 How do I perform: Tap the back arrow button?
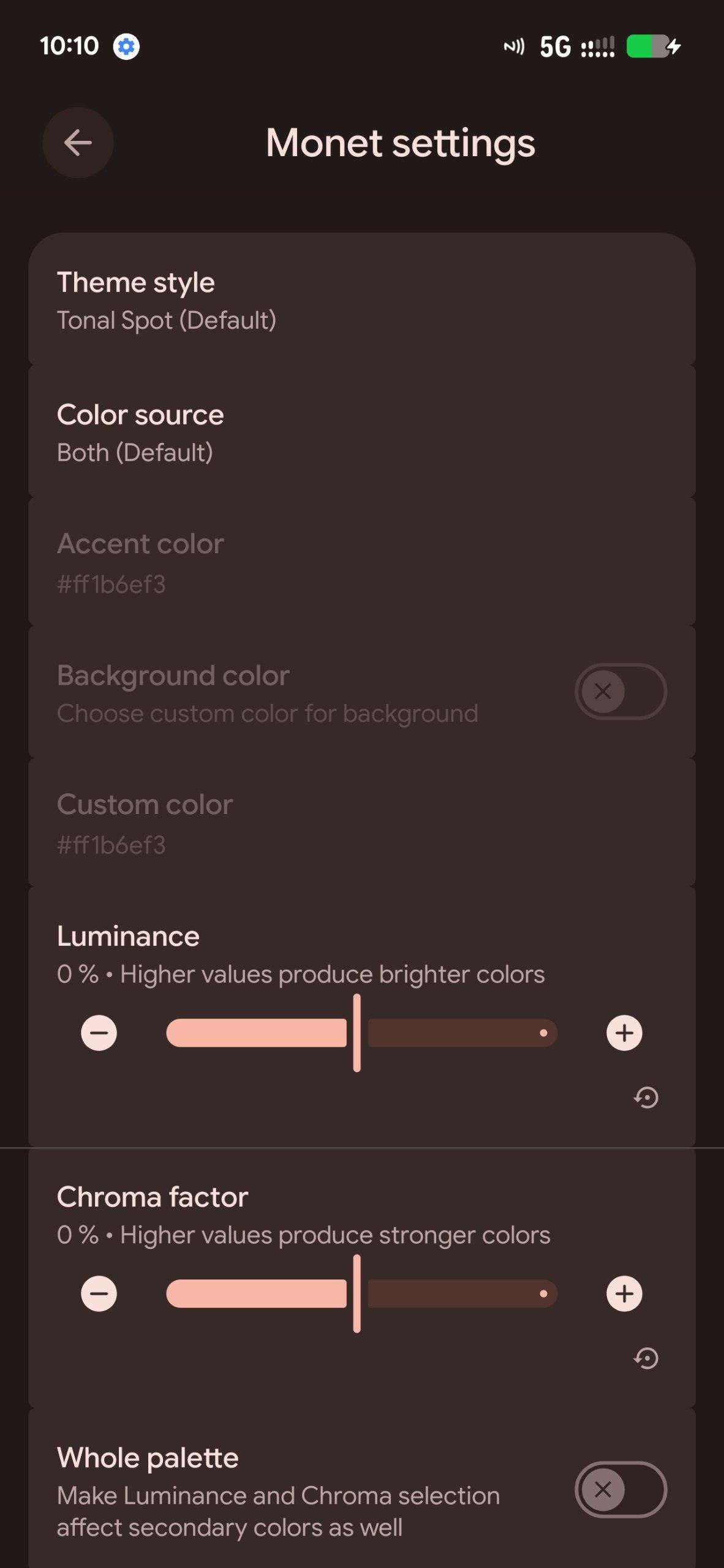(x=78, y=143)
